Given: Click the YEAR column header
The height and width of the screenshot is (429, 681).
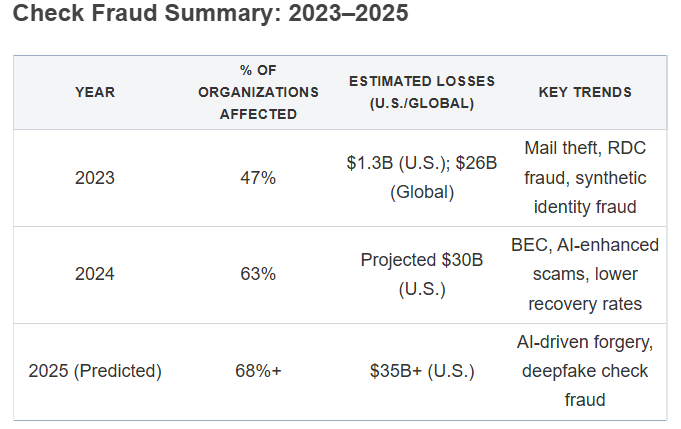Looking at the screenshot, I should click(x=95, y=92).
